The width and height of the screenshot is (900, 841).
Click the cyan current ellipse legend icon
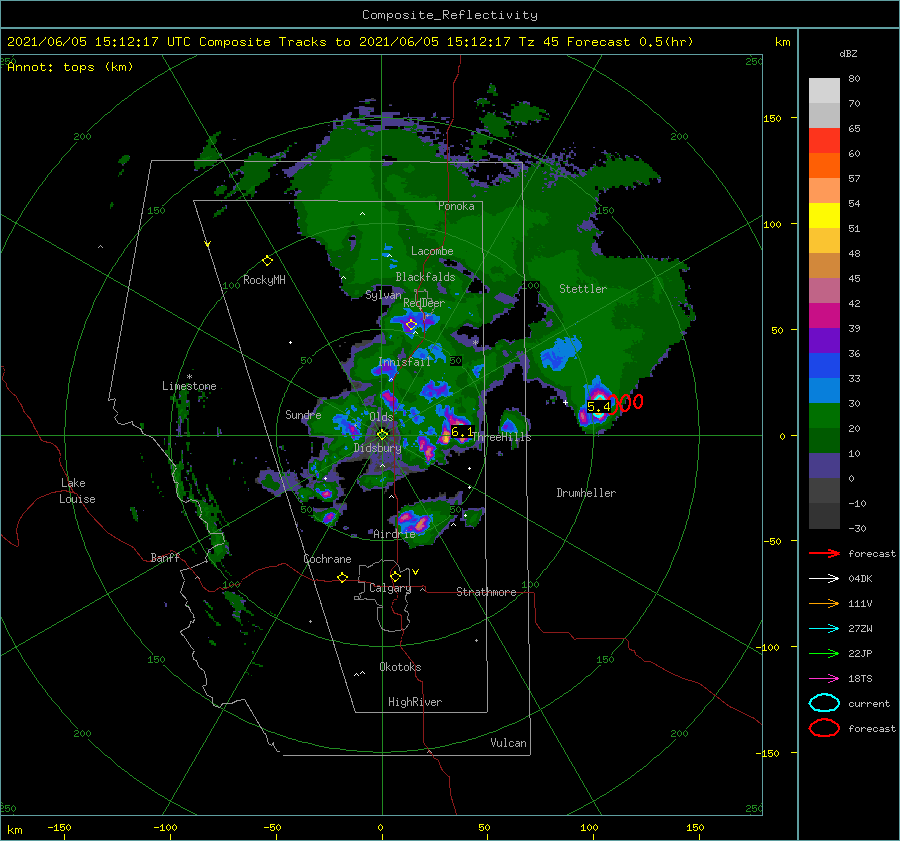point(824,703)
